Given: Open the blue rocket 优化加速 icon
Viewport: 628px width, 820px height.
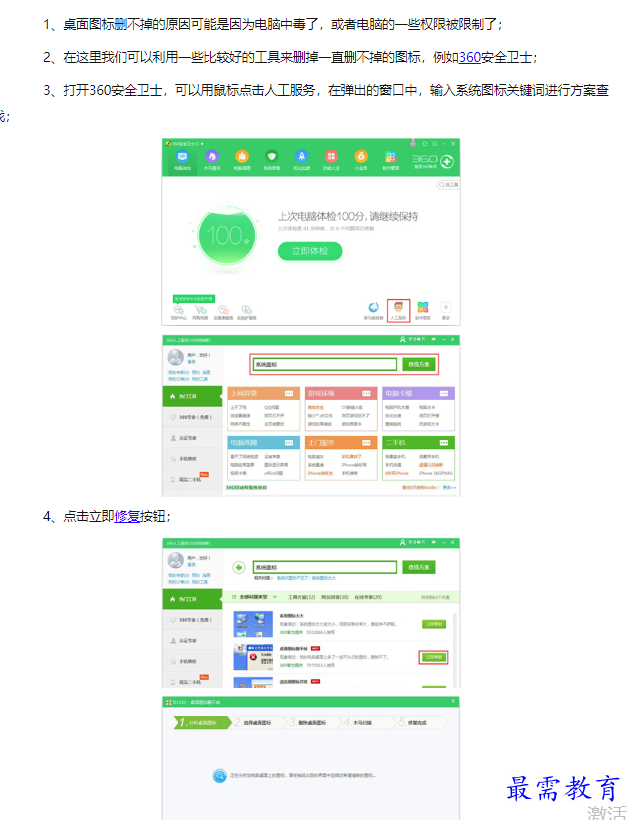Looking at the screenshot, I should [301, 156].
